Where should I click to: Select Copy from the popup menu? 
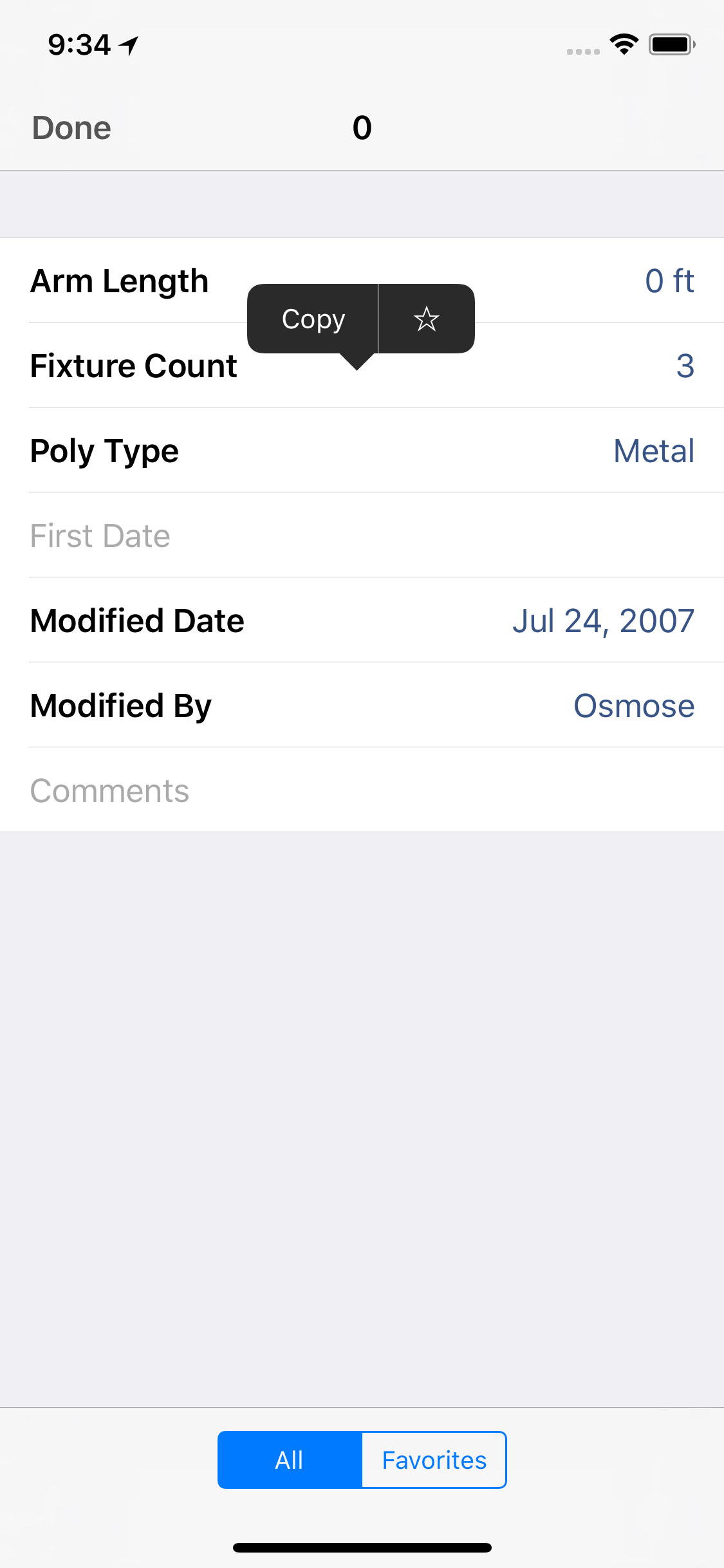pos(313,319)
